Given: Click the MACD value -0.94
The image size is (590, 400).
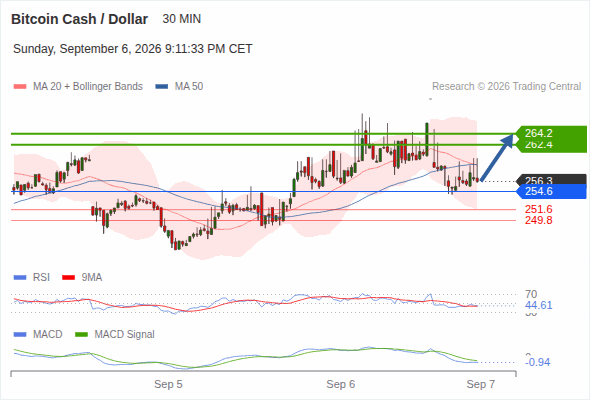Looking at the screenshot, I should tap(538, 362).
